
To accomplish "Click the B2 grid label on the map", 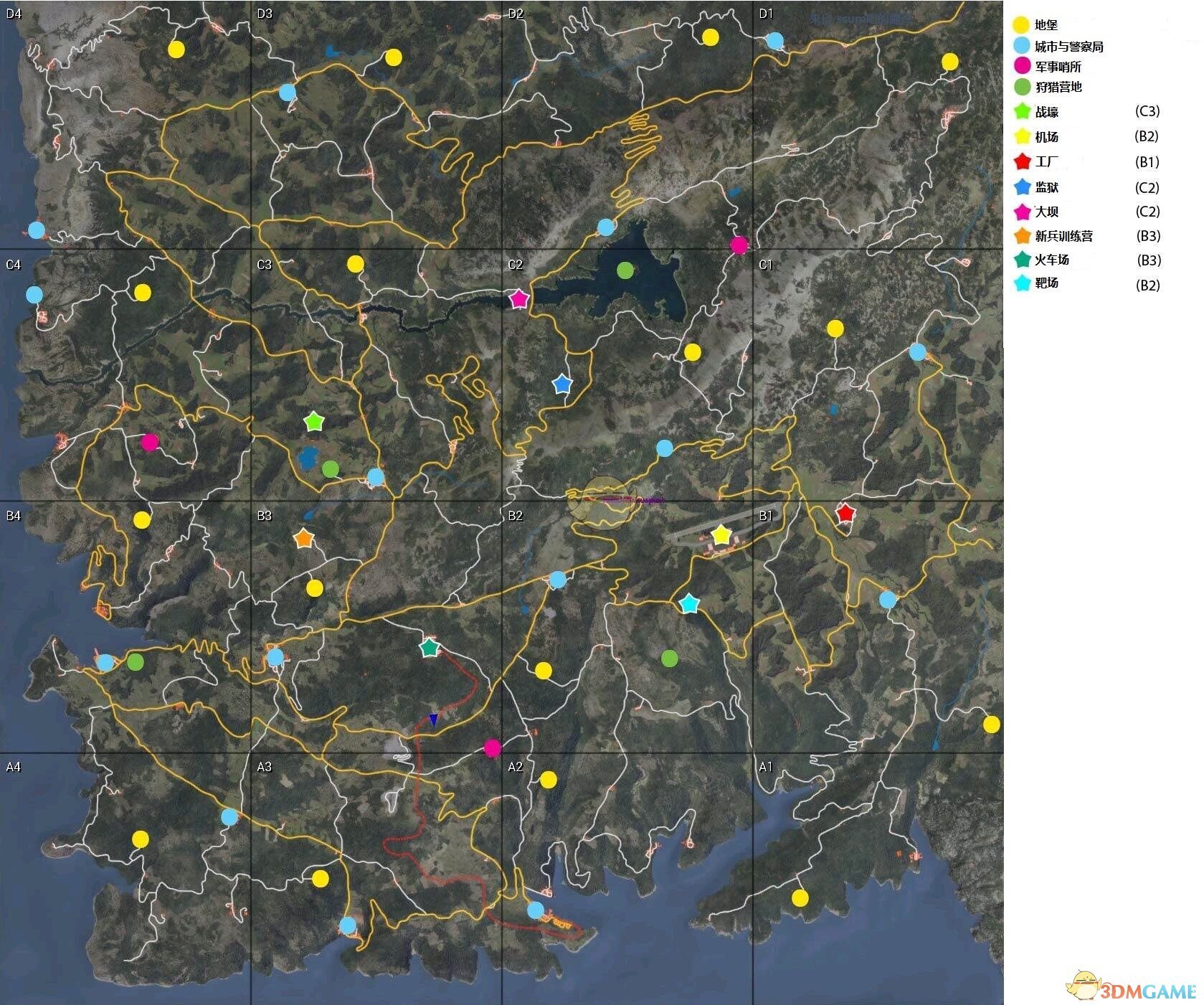I will click(x=516, y=515).
